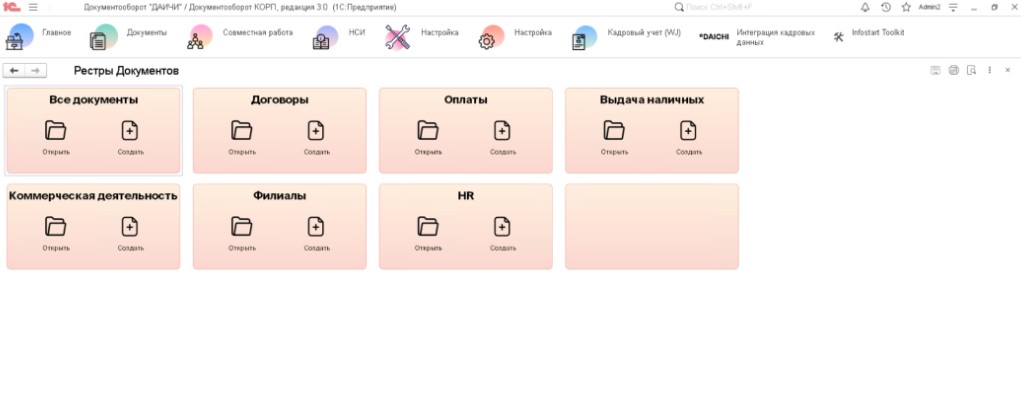Viewport: 1021px width, 403px height.
Task: Click the save diskette icon
Action: tap(935, 70)
